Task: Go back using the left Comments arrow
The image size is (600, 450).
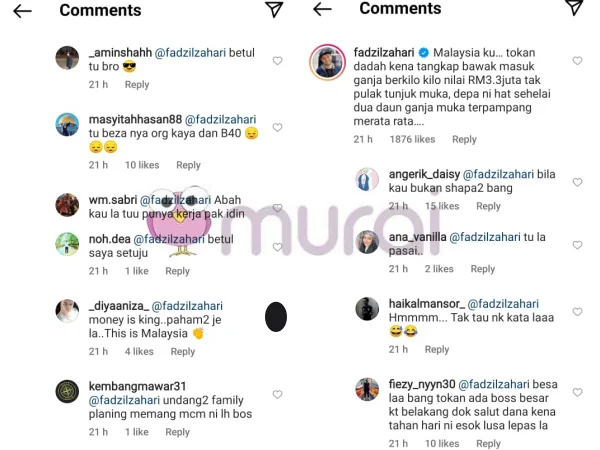Action: click(x=22, y=11)
